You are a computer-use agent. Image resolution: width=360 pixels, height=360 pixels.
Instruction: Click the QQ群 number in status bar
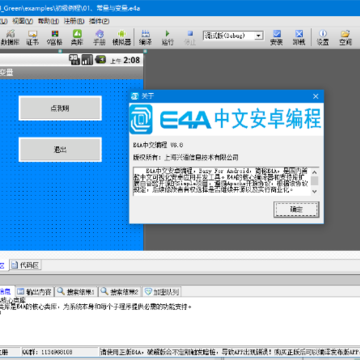coord(56,352)
